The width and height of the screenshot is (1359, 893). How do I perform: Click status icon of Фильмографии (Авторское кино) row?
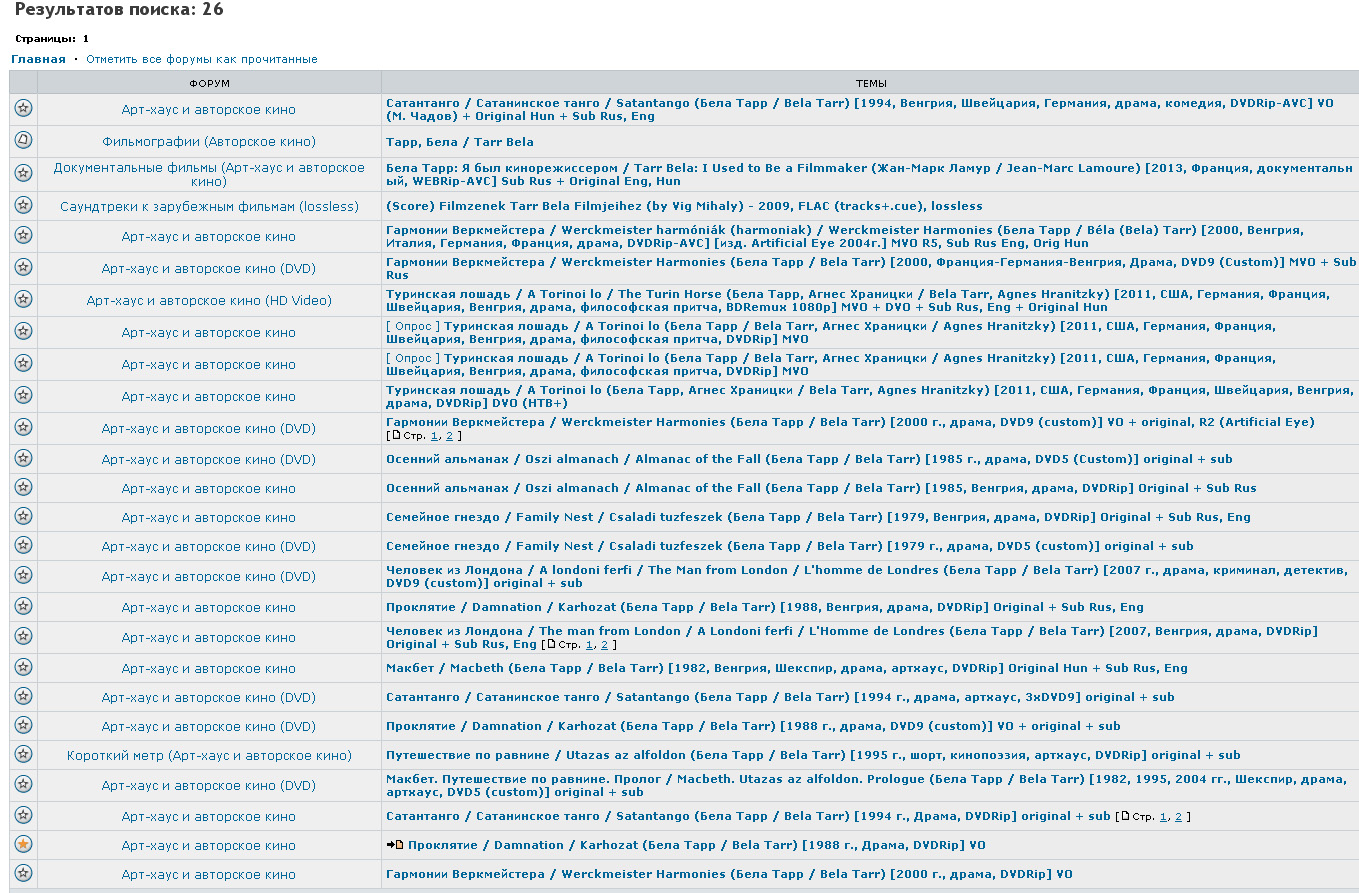click(23, 141)
